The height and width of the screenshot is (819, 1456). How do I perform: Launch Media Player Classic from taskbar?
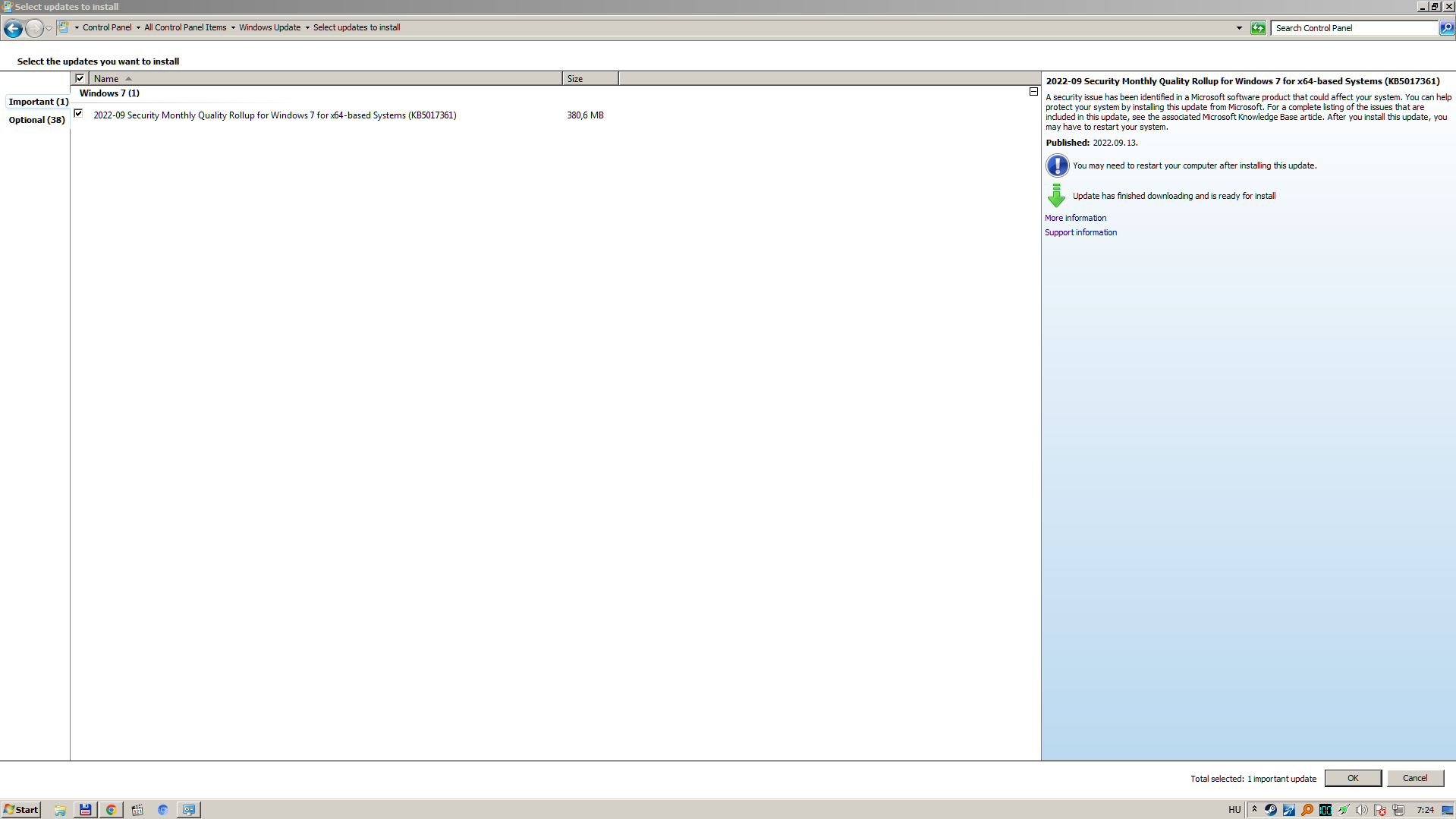click(137, 810)
